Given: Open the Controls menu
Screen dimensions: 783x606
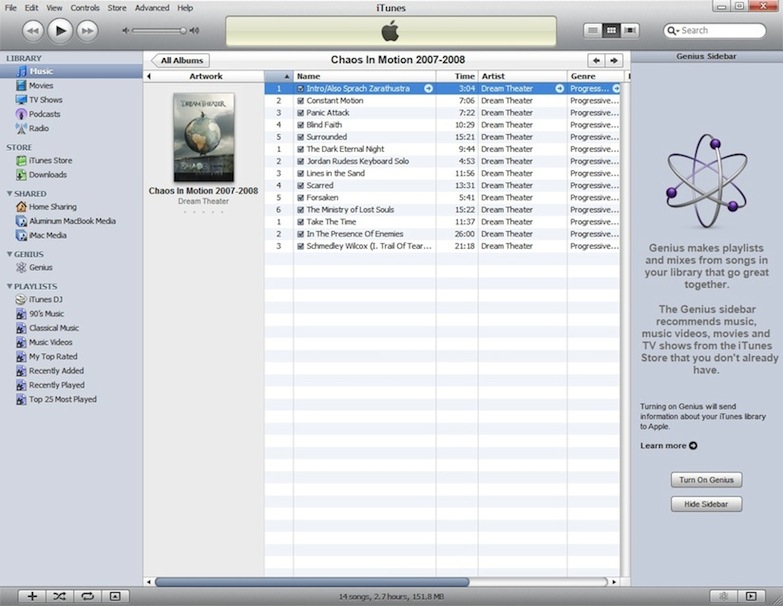Looking at the screenshot, I should click(x=85, y=8).
